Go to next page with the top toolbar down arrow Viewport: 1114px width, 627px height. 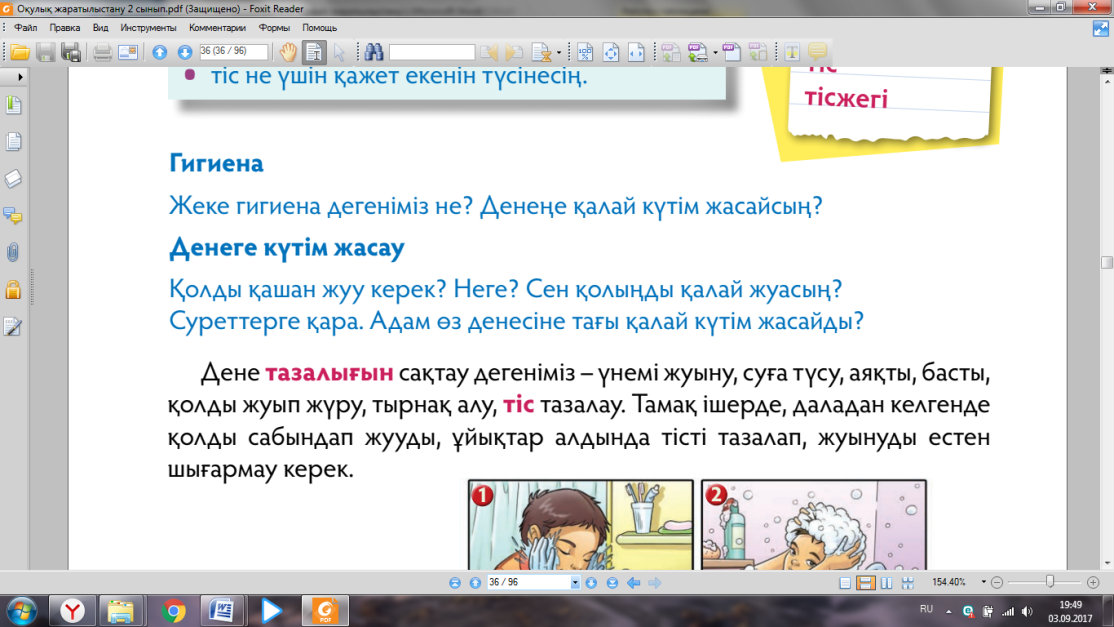pyautogui.click(x=185, y=52)
